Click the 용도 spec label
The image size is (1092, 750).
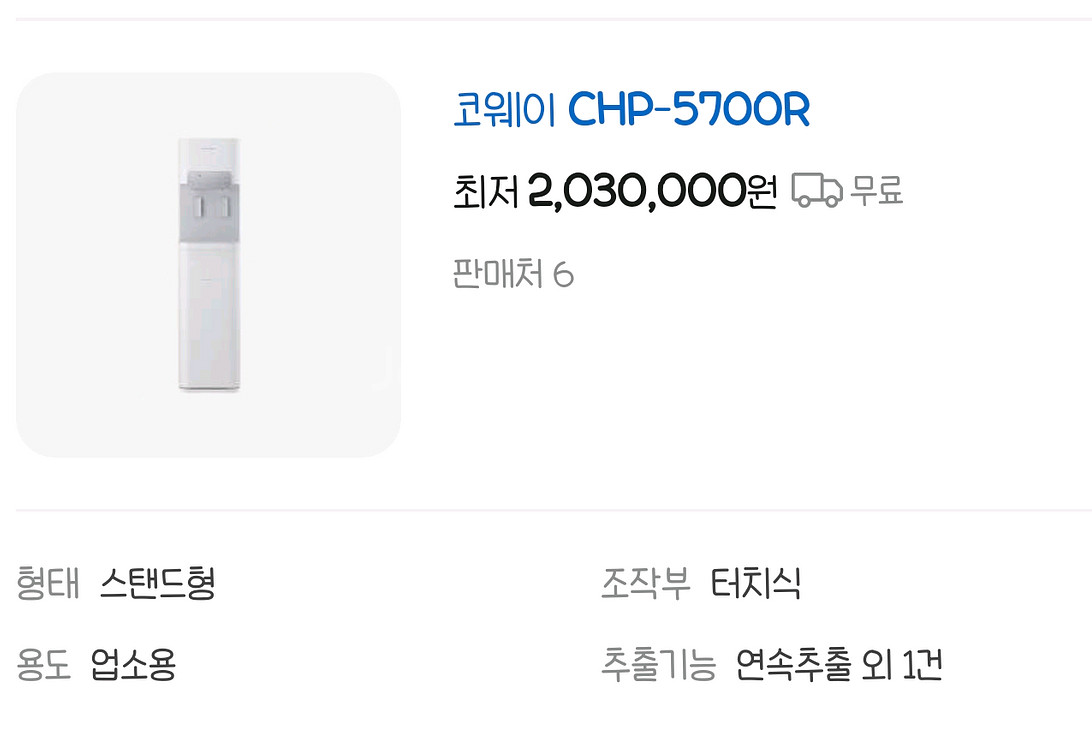44,664
